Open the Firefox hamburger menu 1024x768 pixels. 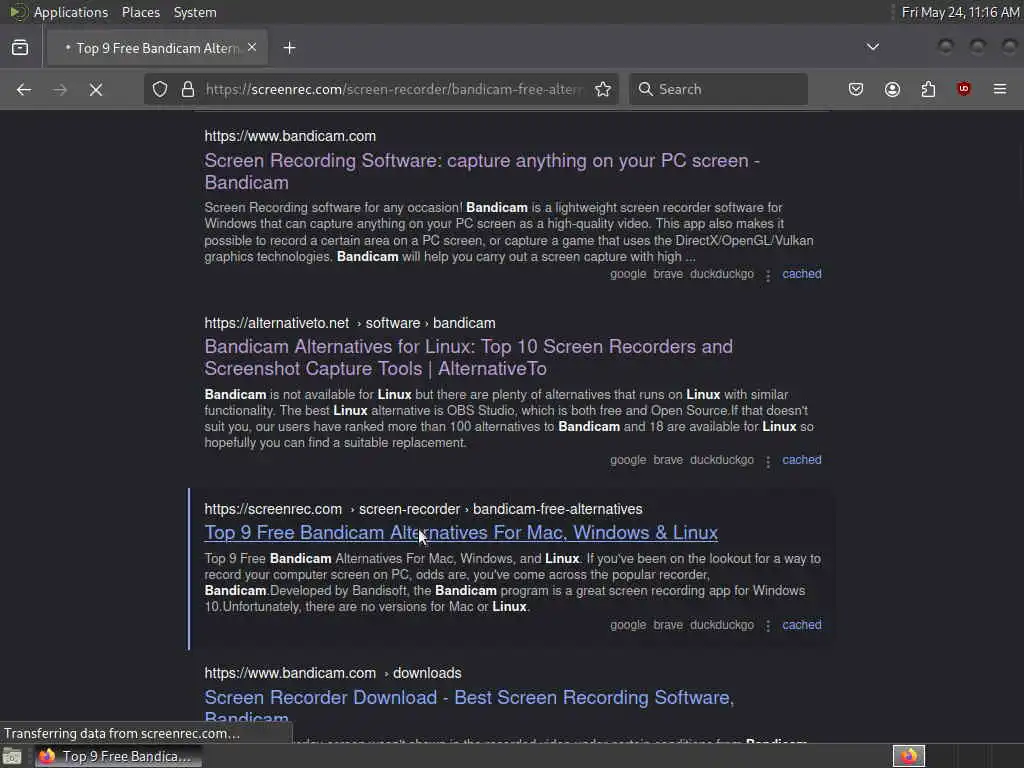point(1000,89)
